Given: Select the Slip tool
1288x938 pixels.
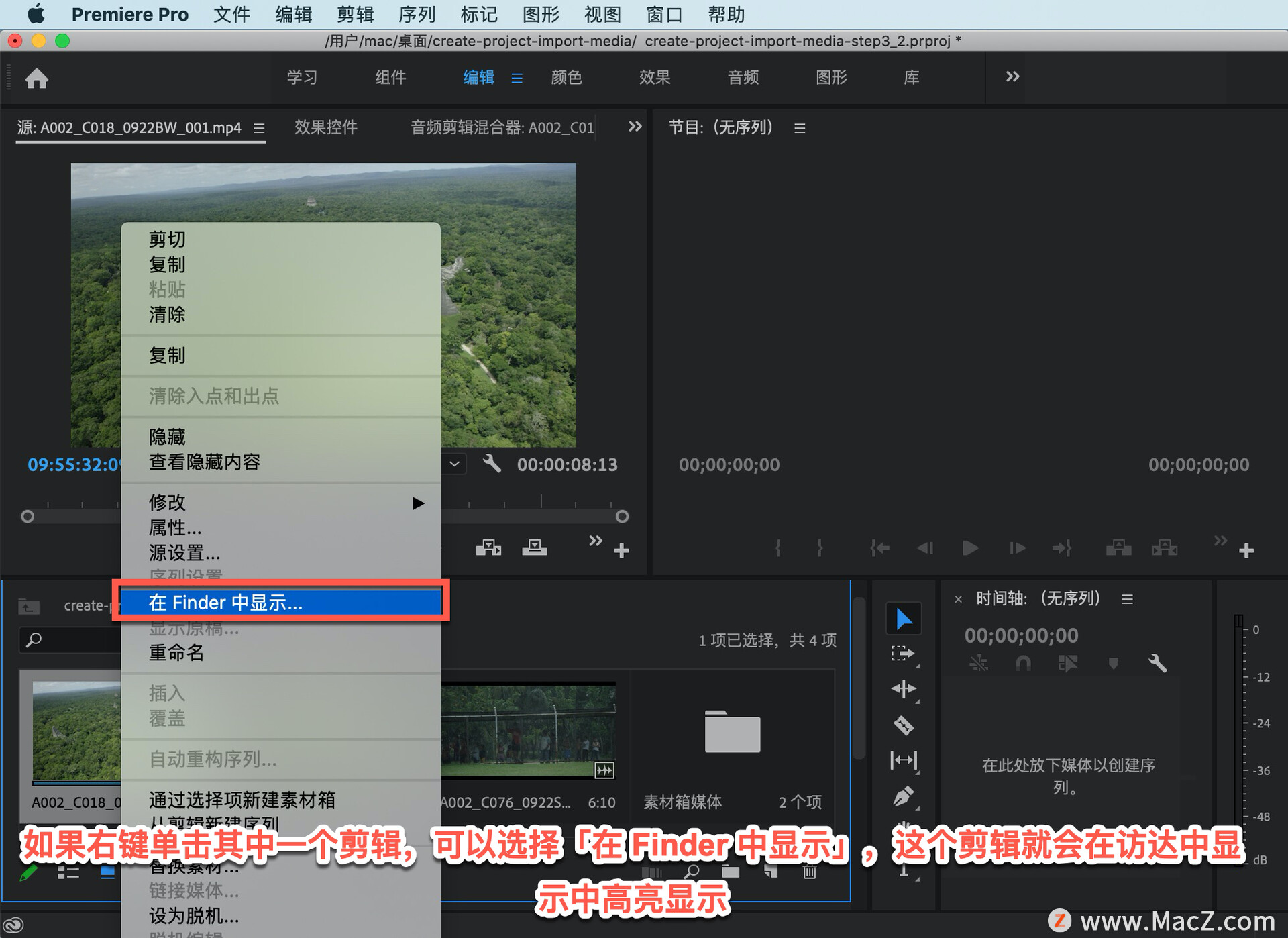Looking at the screenshot, I should pos(903,760).
